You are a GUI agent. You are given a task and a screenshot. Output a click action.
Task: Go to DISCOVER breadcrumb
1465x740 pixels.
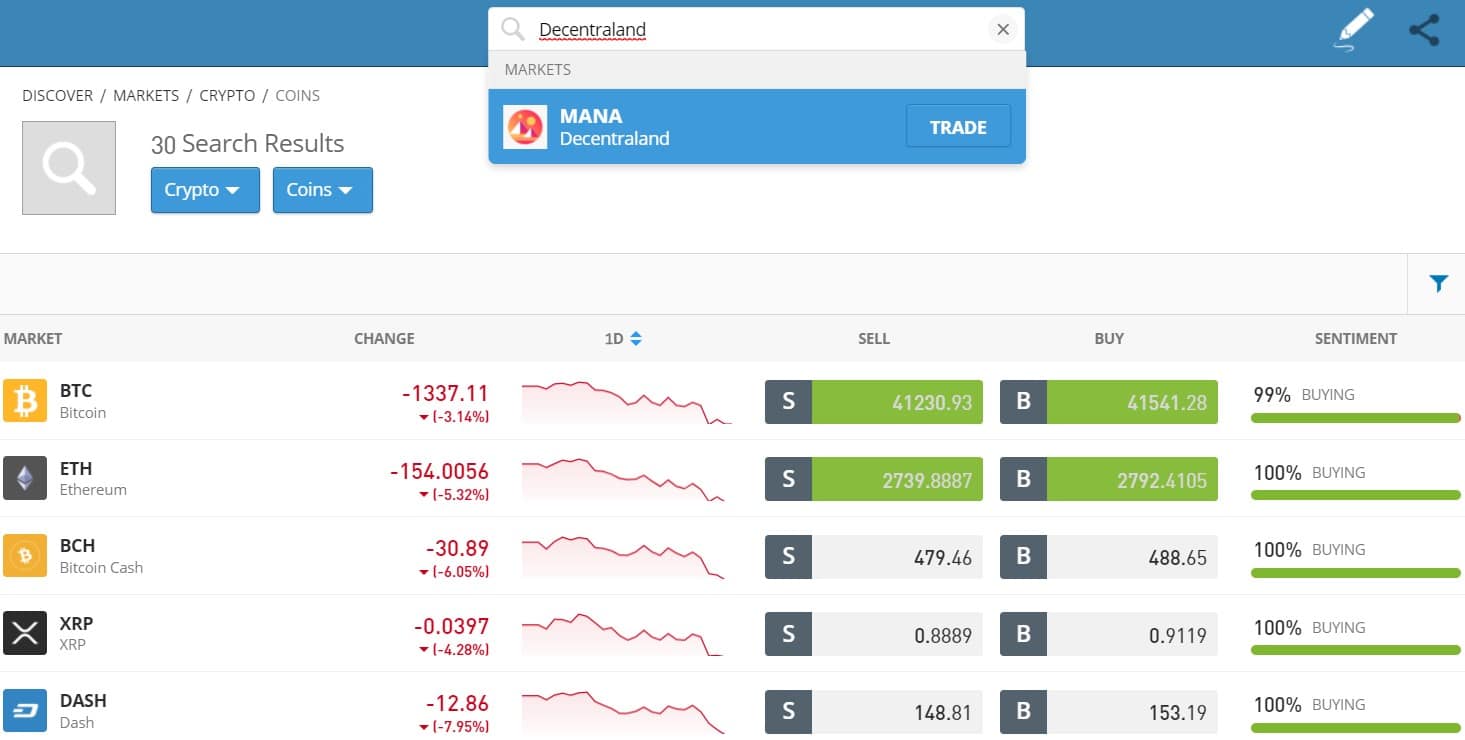(x=57, y=96)
